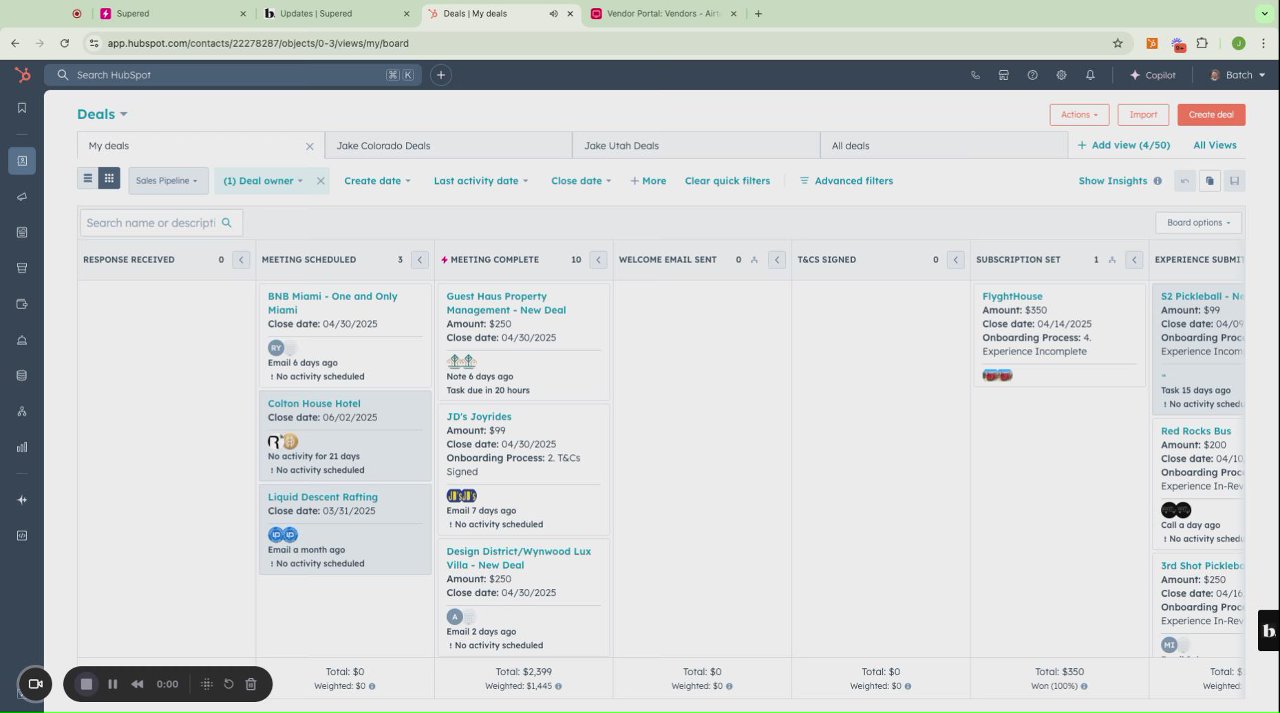
Task: Open the All Views link
Action: tap(1215, 145)
